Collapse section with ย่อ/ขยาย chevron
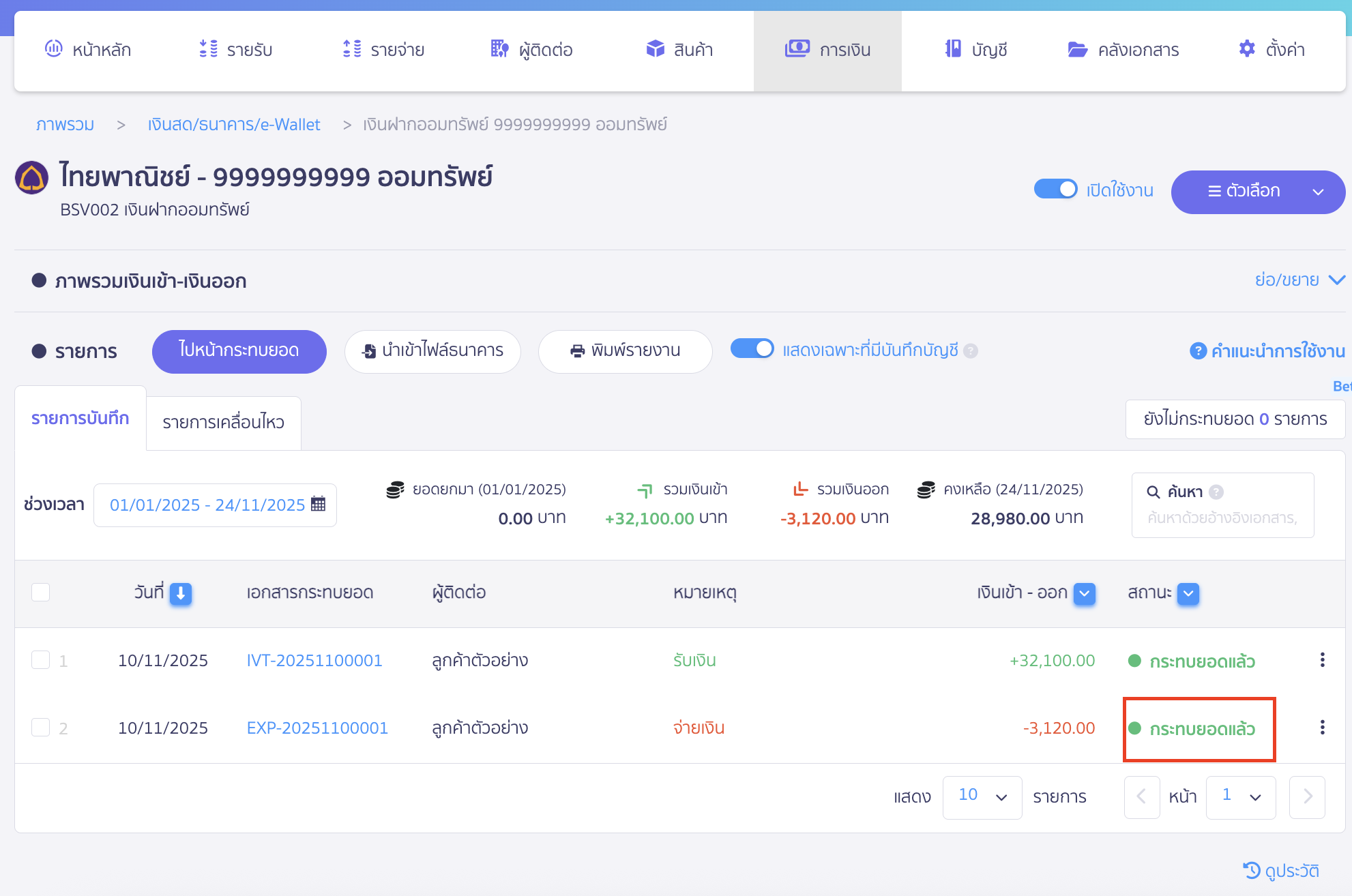Image resolution: width=1352 pixels, height=896 pixels. (x=1336, y=280)
